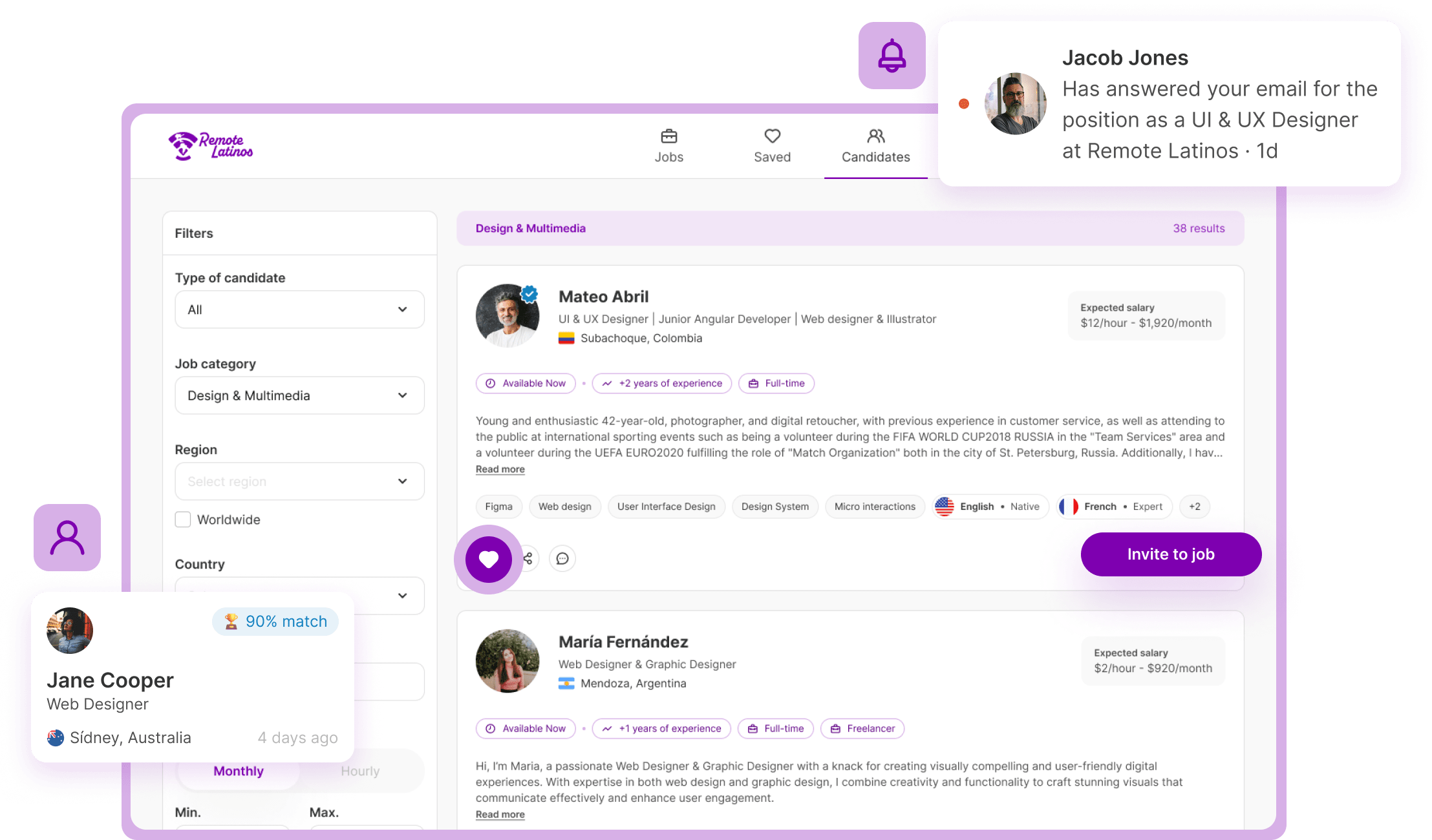Viewport: 1432px width, 840px height.
Task: Open the Type of candidate dropdown
Action: click(299, 309)
